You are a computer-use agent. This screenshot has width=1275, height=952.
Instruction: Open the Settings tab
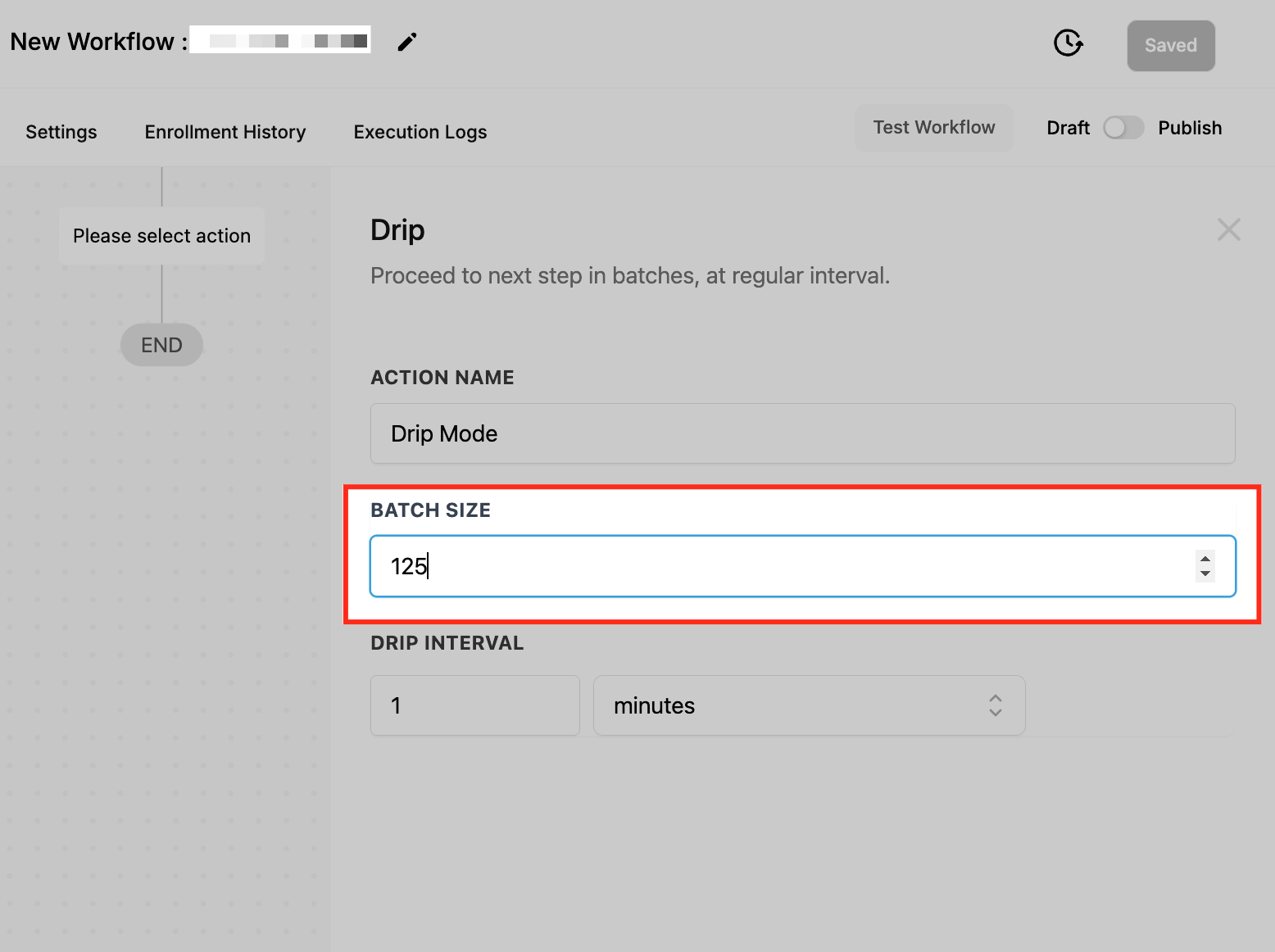pos(61,132)
